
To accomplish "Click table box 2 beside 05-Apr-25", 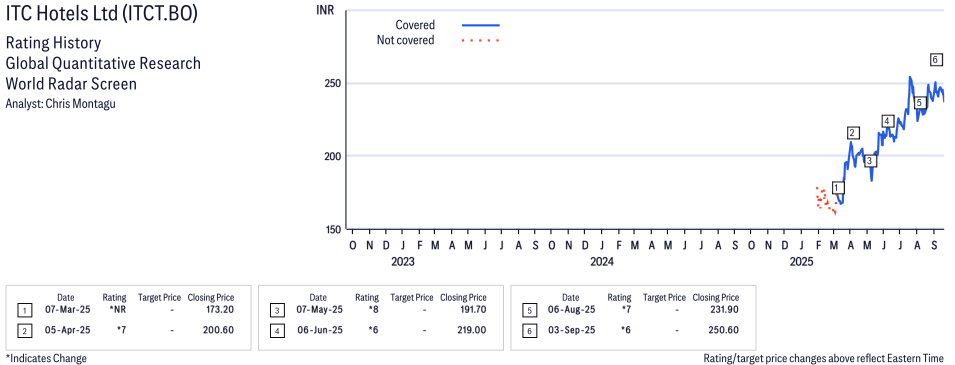I will [x=24, y=330].
